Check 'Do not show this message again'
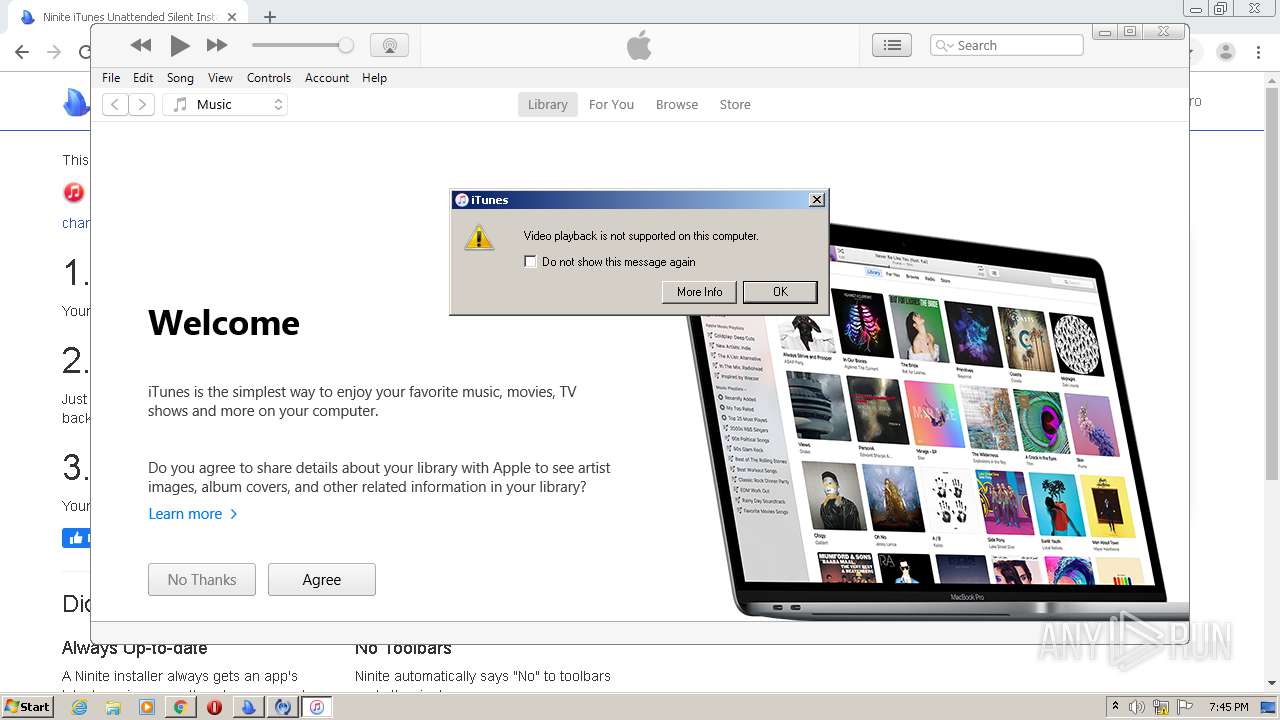The image size is (1280, 720). 530,262
